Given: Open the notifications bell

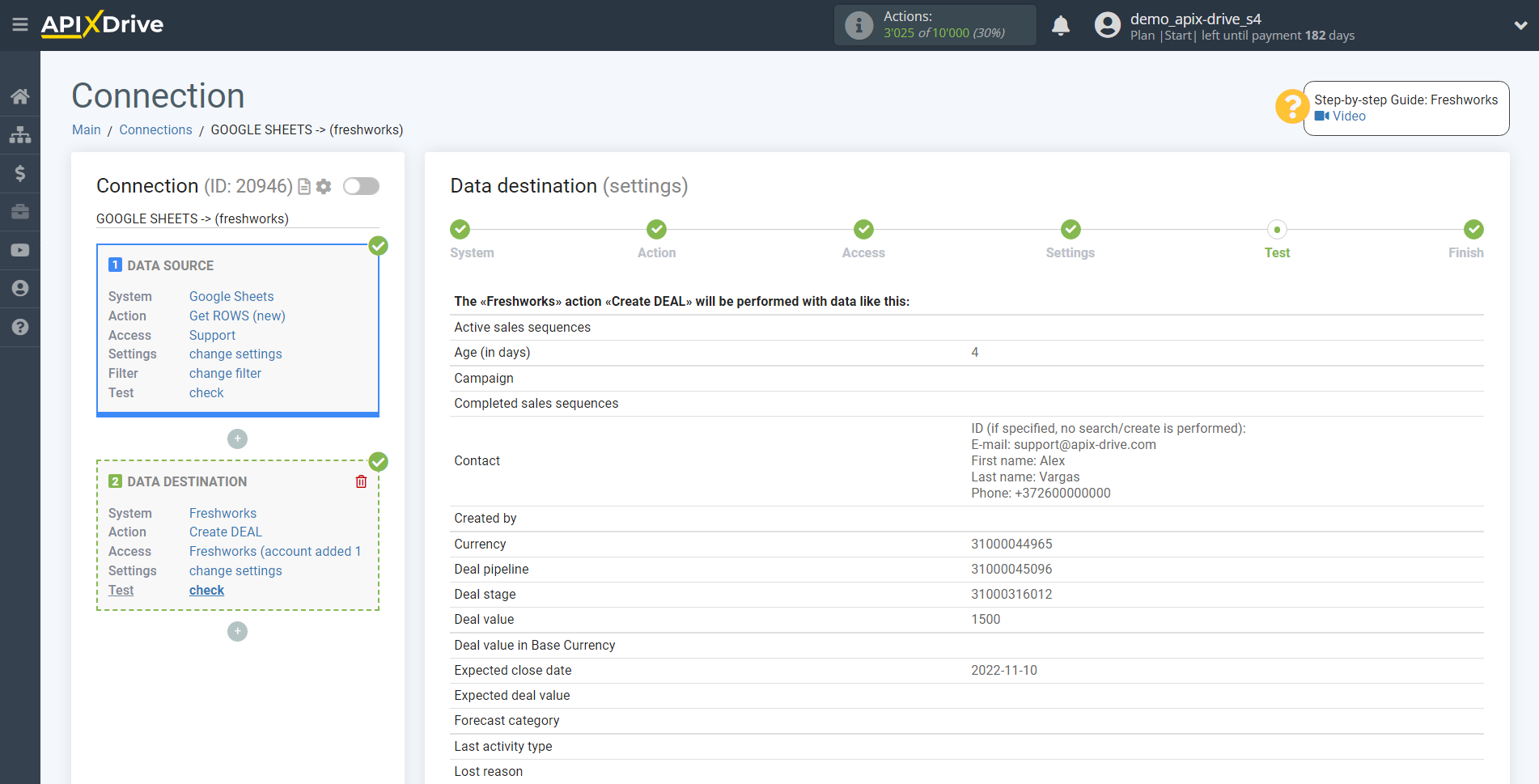Looking at the screenshot, I should coord(1061,25).
